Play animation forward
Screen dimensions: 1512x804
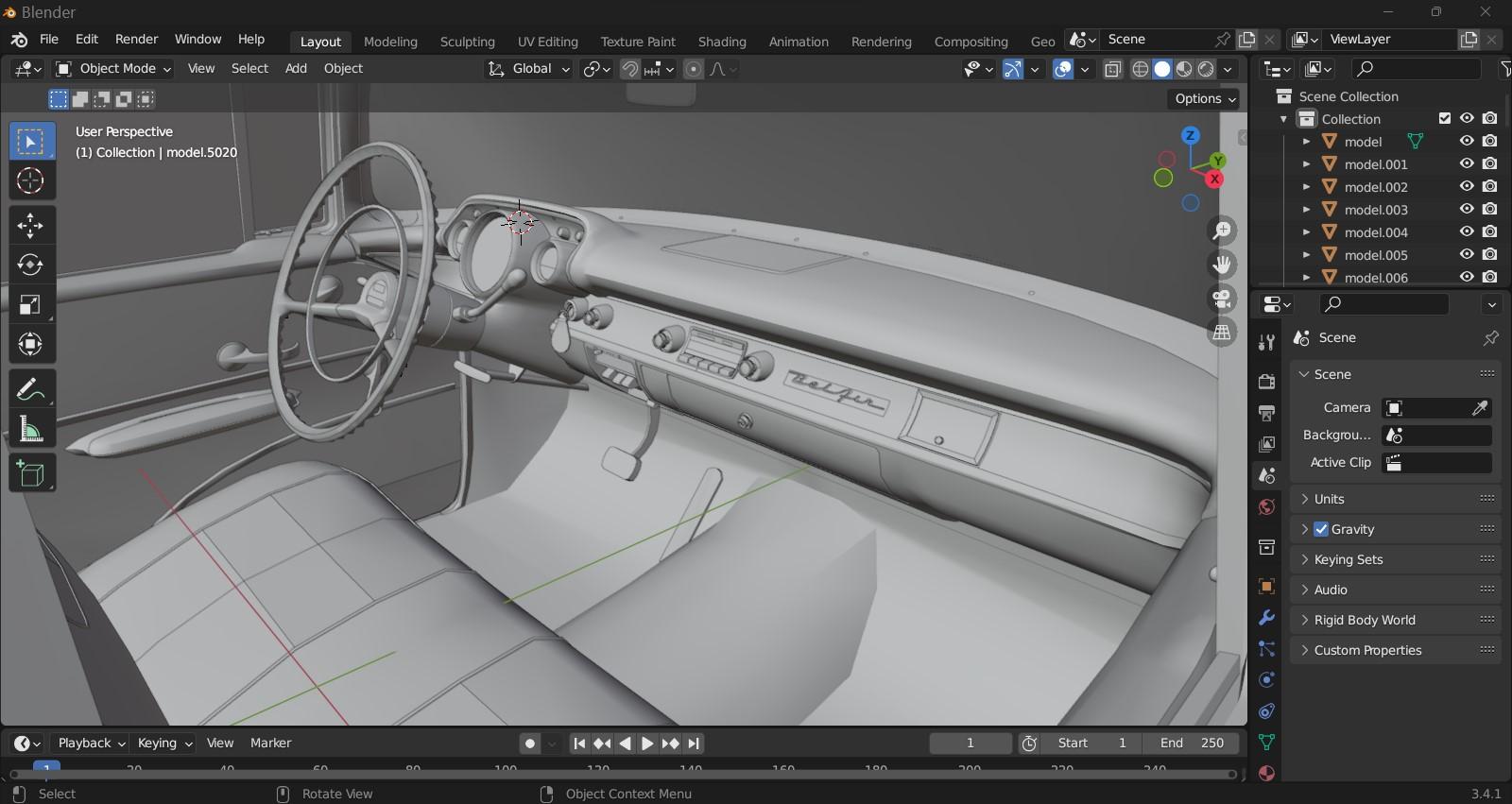(647, 744)
